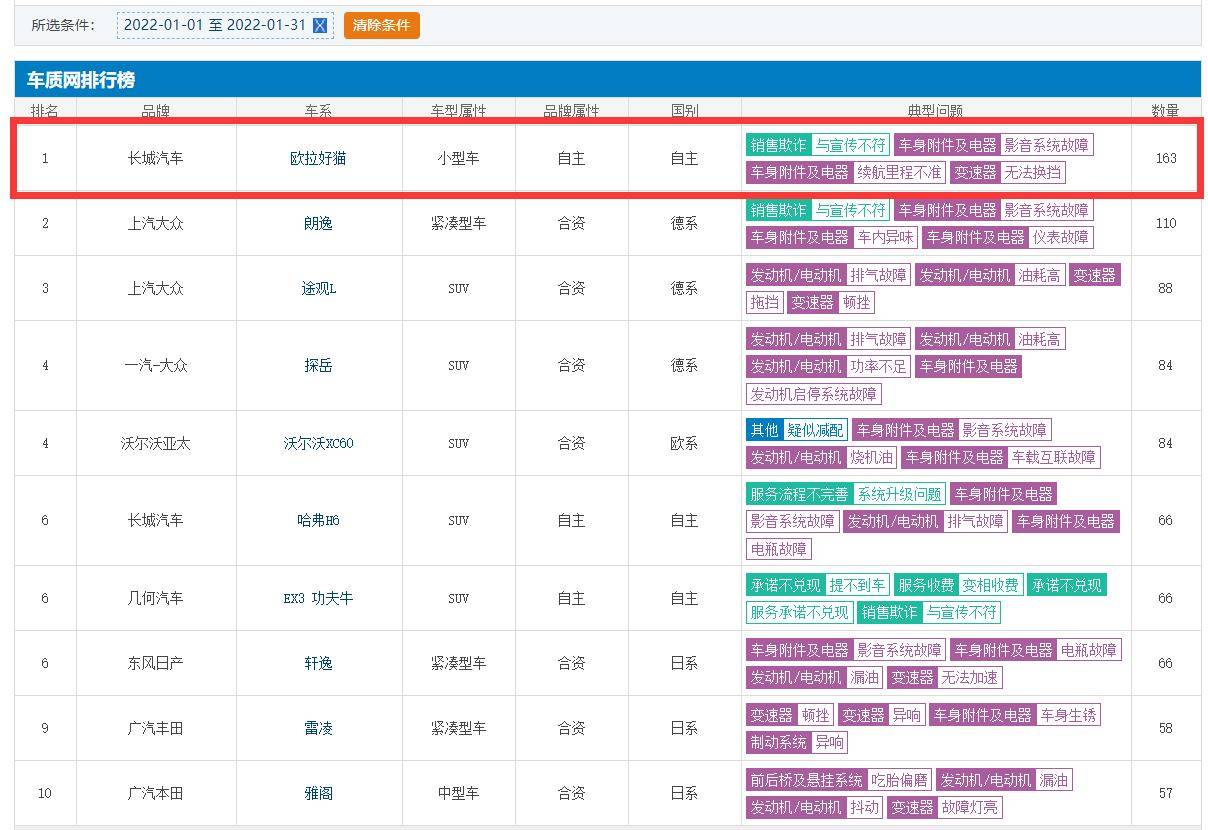The height and width of the screenshot is (830, 1208).
Task: Open the EX3 功夫牛 car series link
Action: 318,598
